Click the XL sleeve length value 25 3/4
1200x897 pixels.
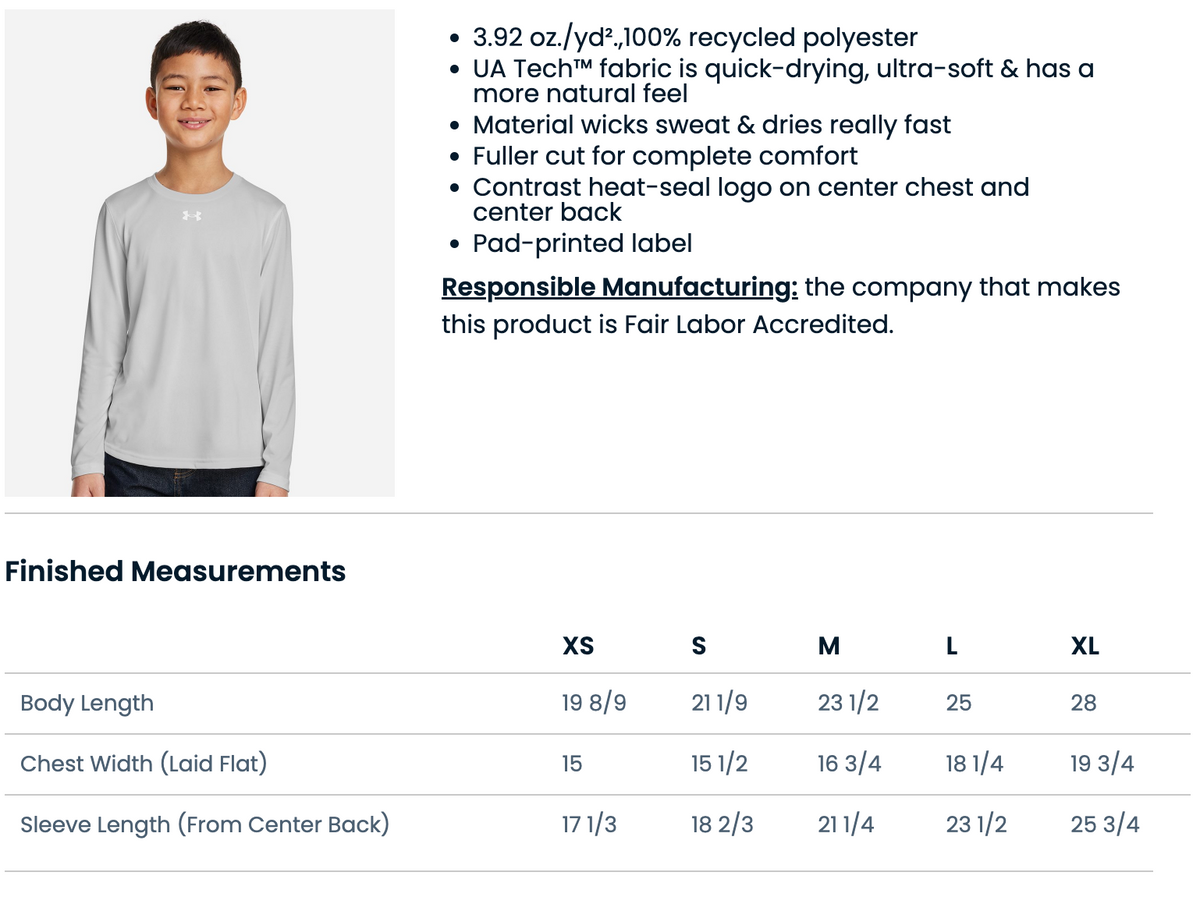(x=1105, y=825)
